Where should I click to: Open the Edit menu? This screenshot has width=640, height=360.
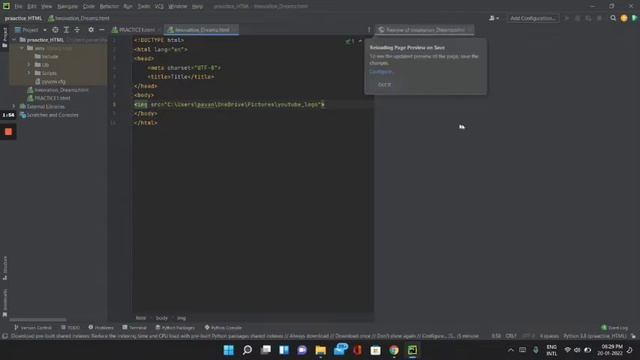[32, 7]
